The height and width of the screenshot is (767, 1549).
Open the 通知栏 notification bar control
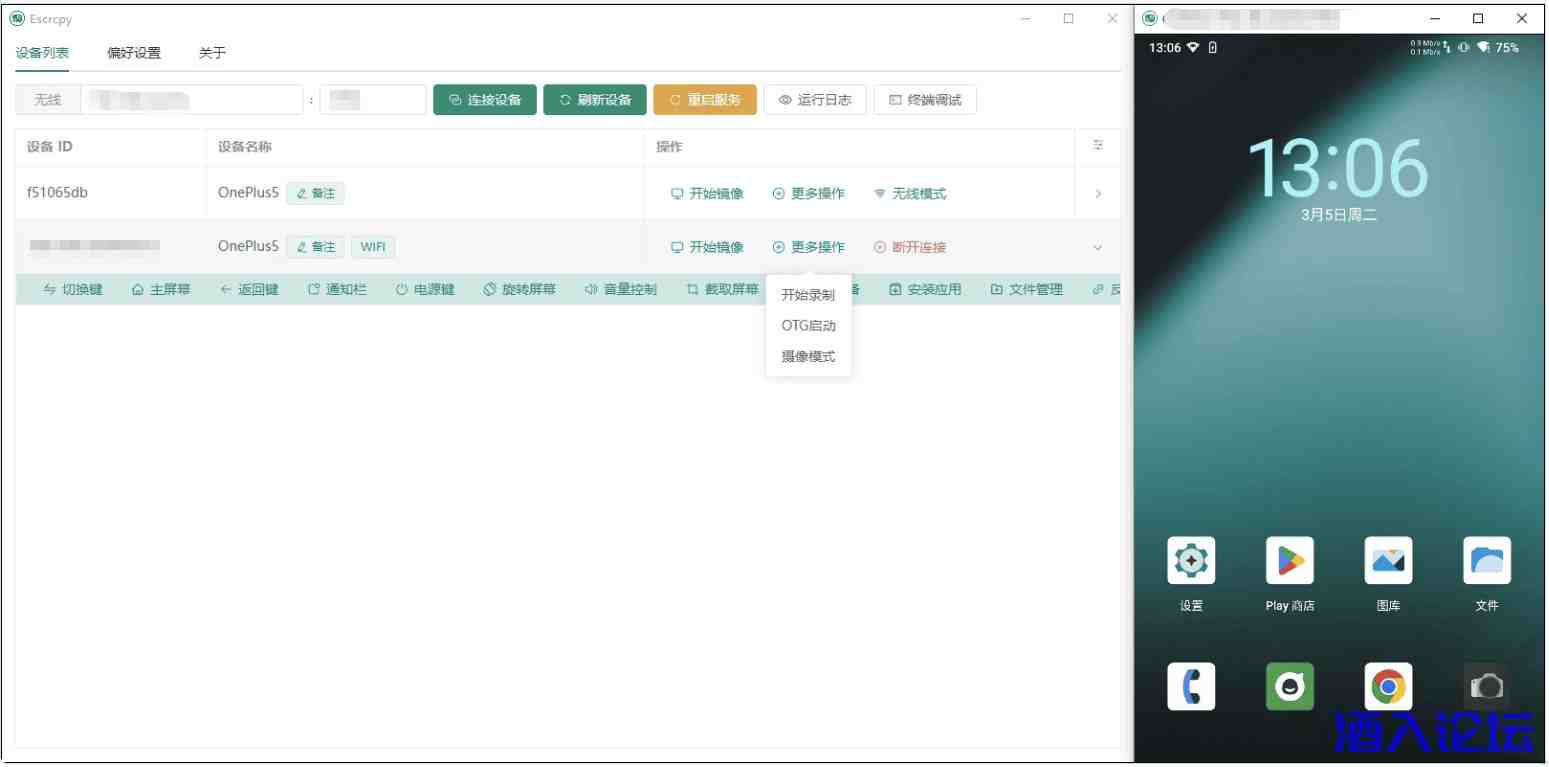pos(337,290)
